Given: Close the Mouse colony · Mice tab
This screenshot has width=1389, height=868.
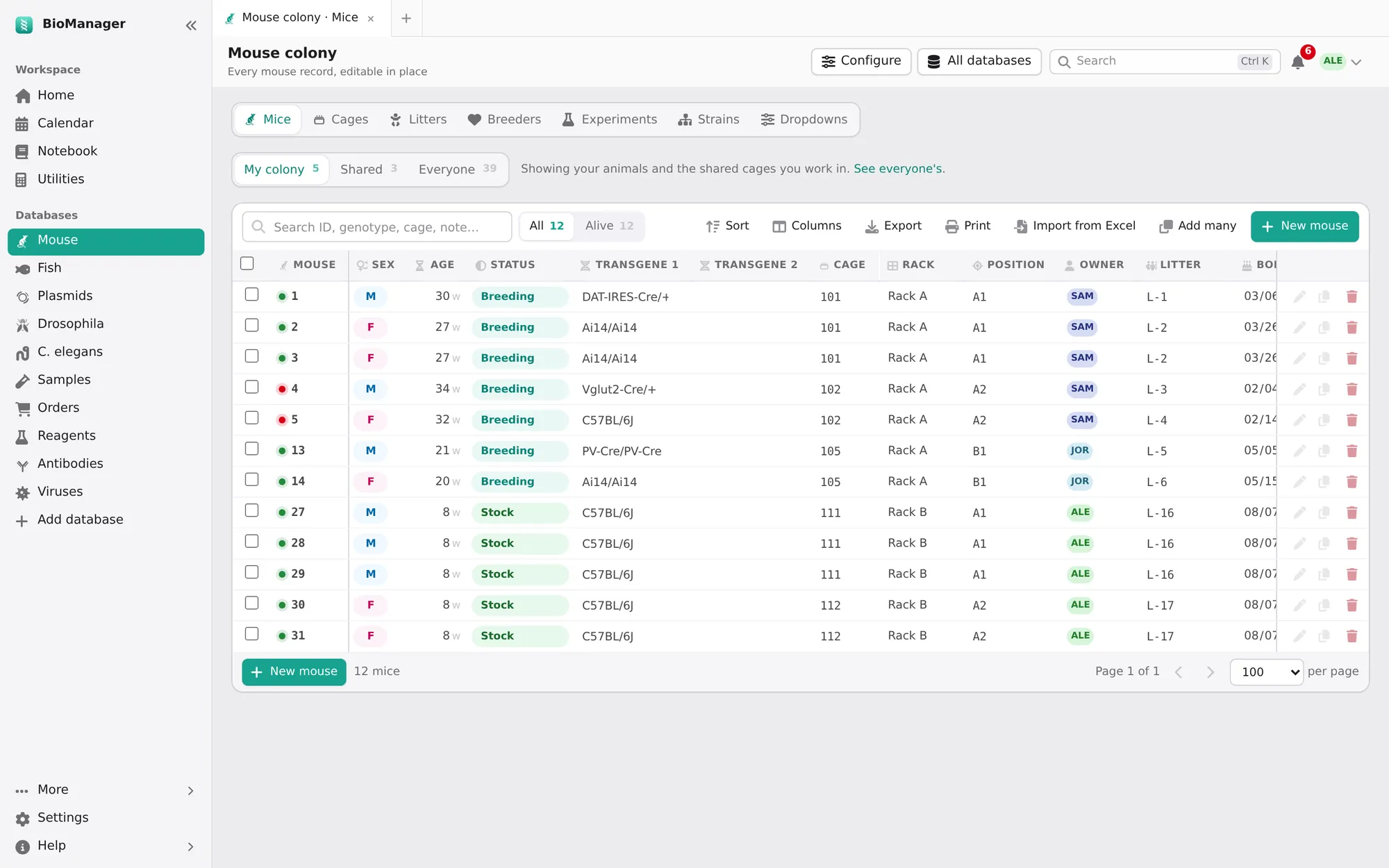Looking at the screenshot, I should (x=371, y=19).
